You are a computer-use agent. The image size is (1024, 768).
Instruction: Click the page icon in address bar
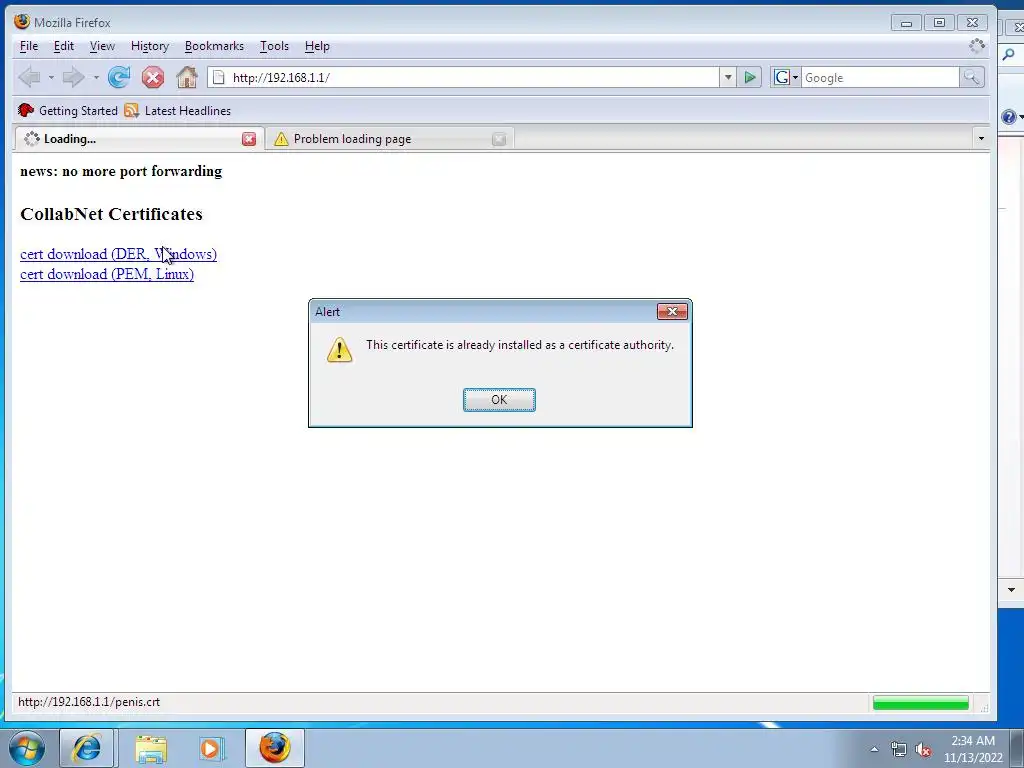[219, 78]
